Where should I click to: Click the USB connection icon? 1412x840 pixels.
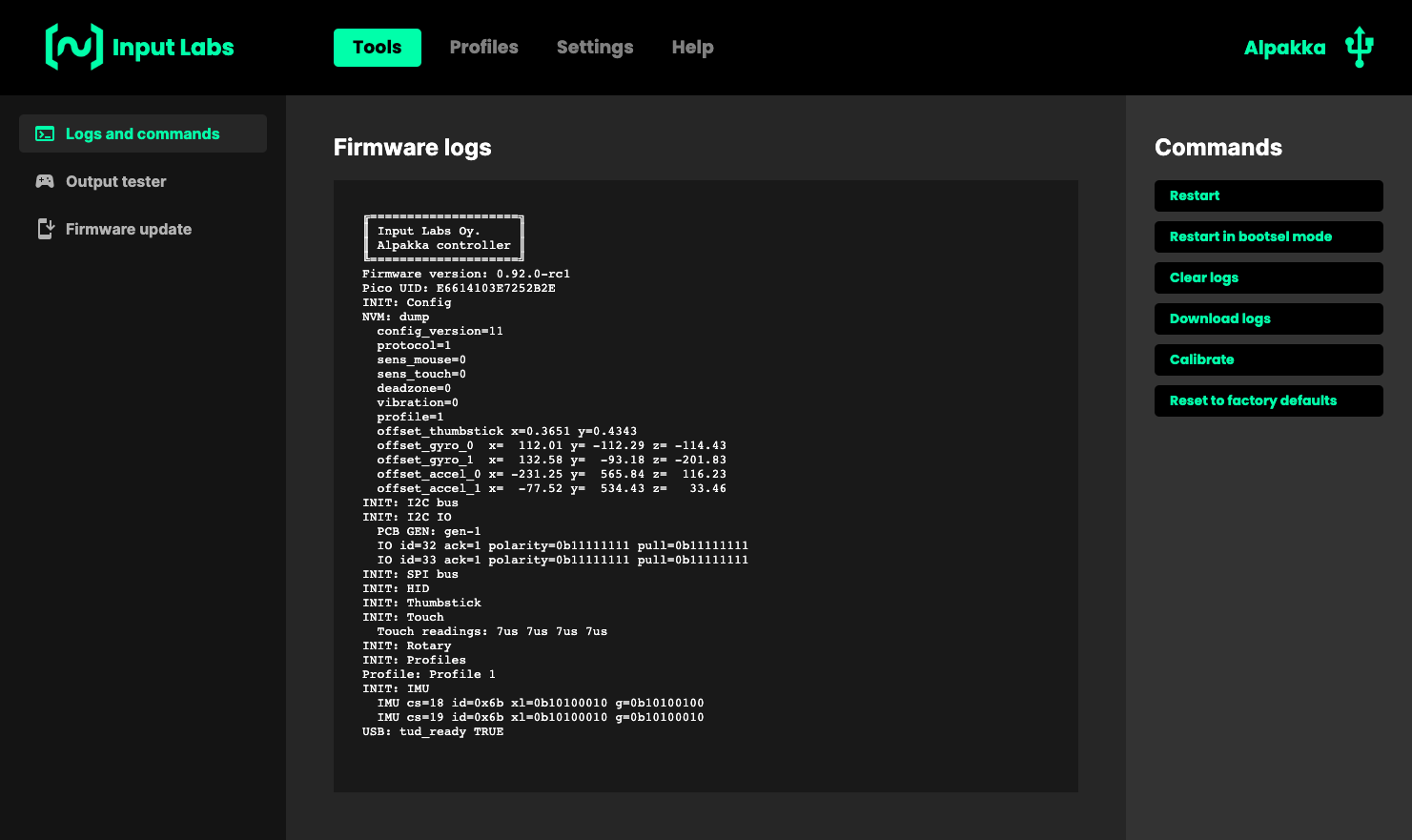coord(1359,47)
